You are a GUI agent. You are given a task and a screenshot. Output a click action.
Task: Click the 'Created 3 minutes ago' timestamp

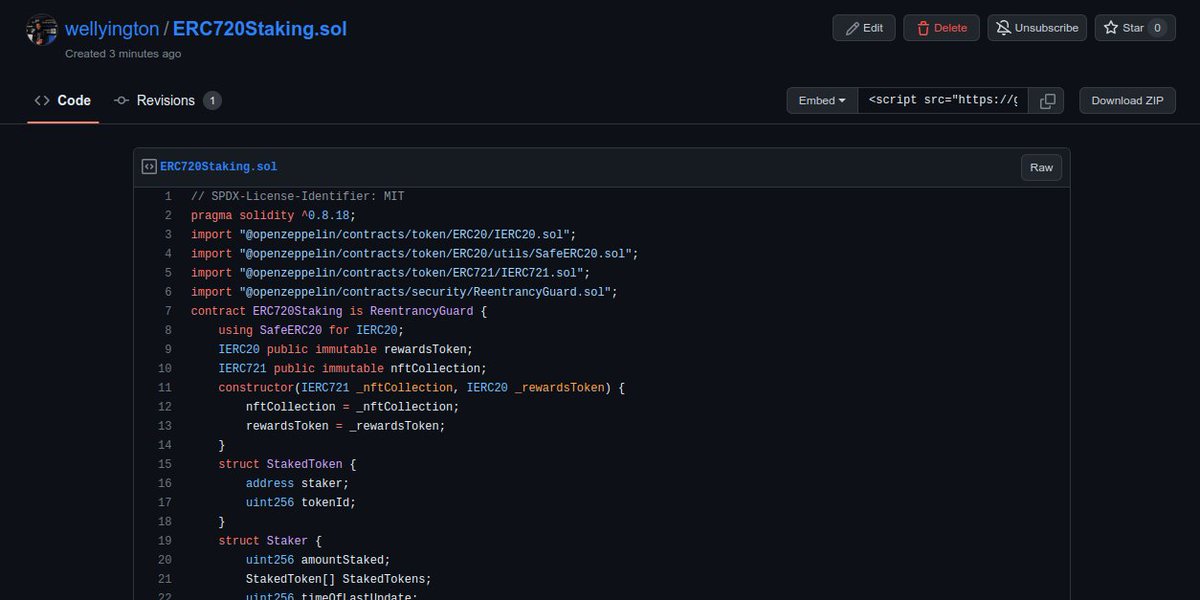(123, 54)
